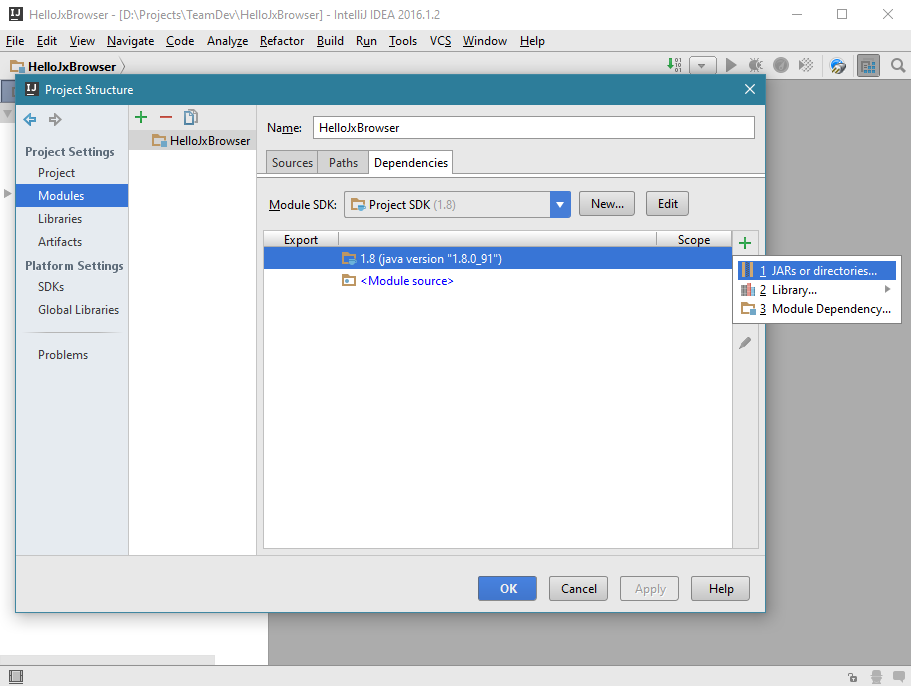Open the Module SDK dropdown arrow

tap(560, 205)
